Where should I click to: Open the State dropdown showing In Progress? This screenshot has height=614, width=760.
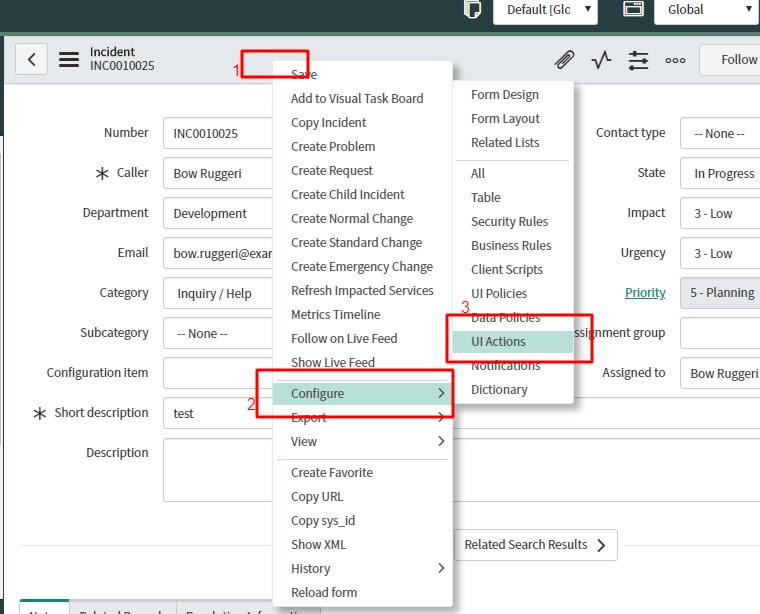coord(720,173)
